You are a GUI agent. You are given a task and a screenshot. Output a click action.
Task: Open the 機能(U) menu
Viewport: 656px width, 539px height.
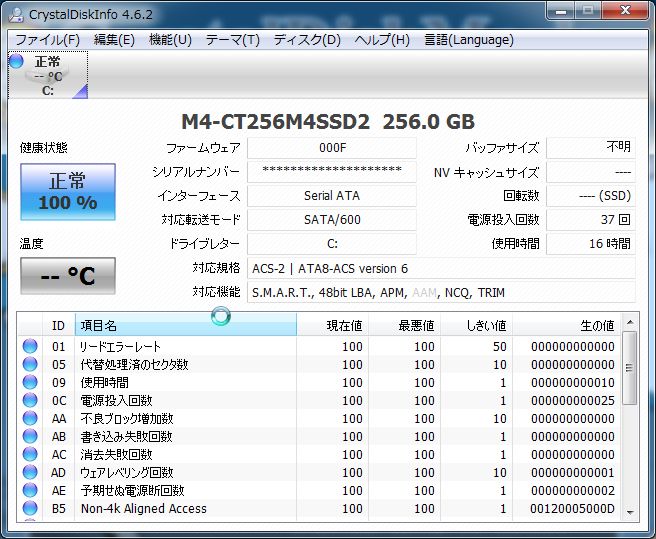tap(170, 40)
